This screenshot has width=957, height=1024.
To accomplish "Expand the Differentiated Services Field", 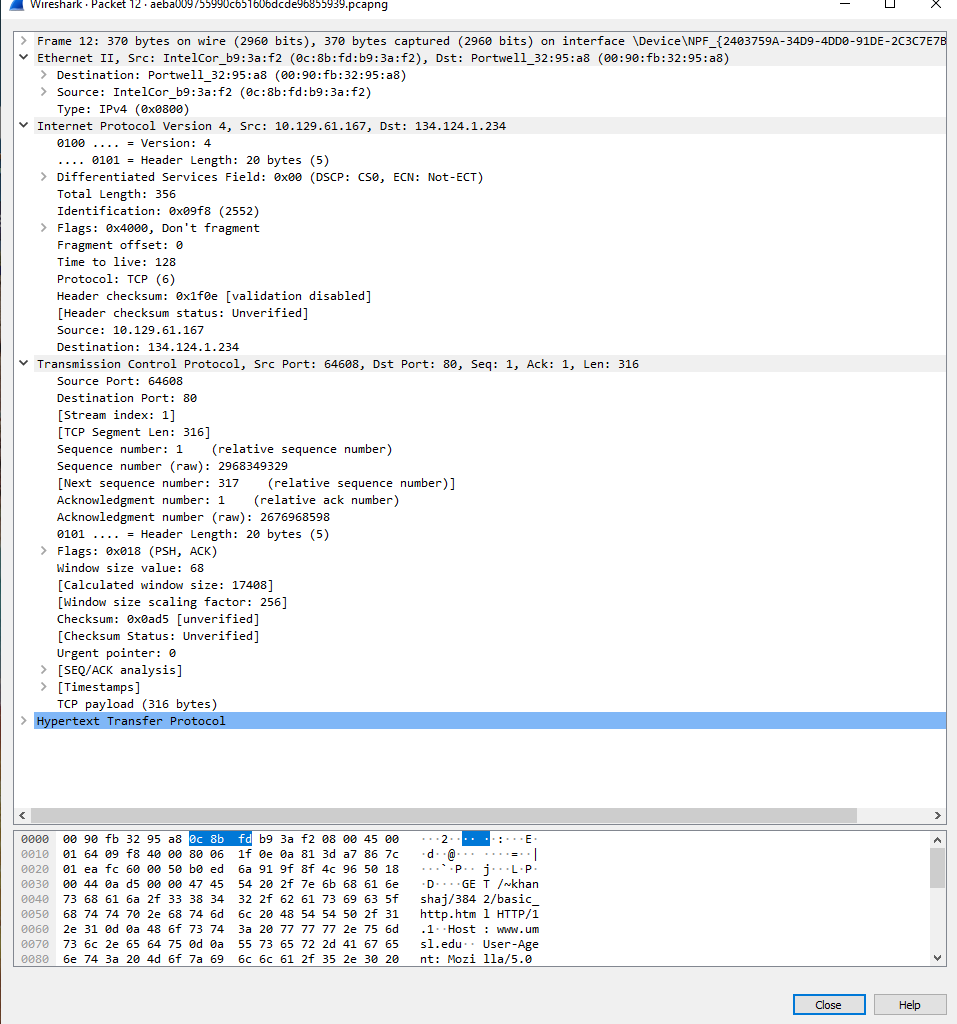I will click(41, 176).
